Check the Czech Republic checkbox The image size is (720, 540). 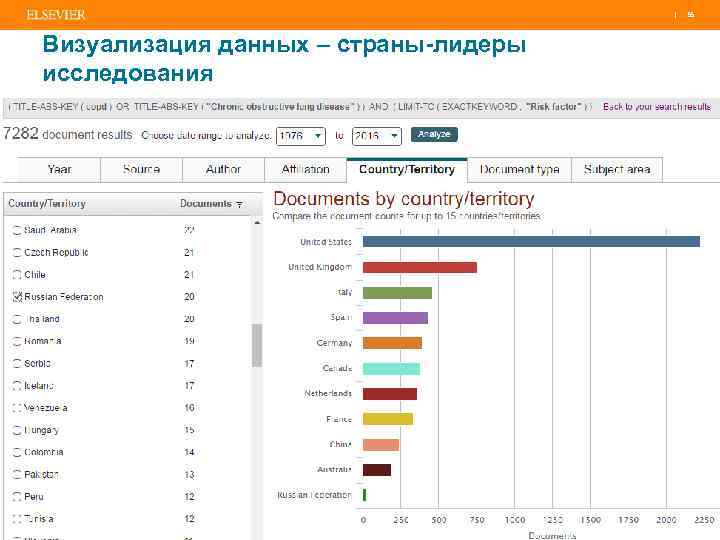(x=17, y=253)
